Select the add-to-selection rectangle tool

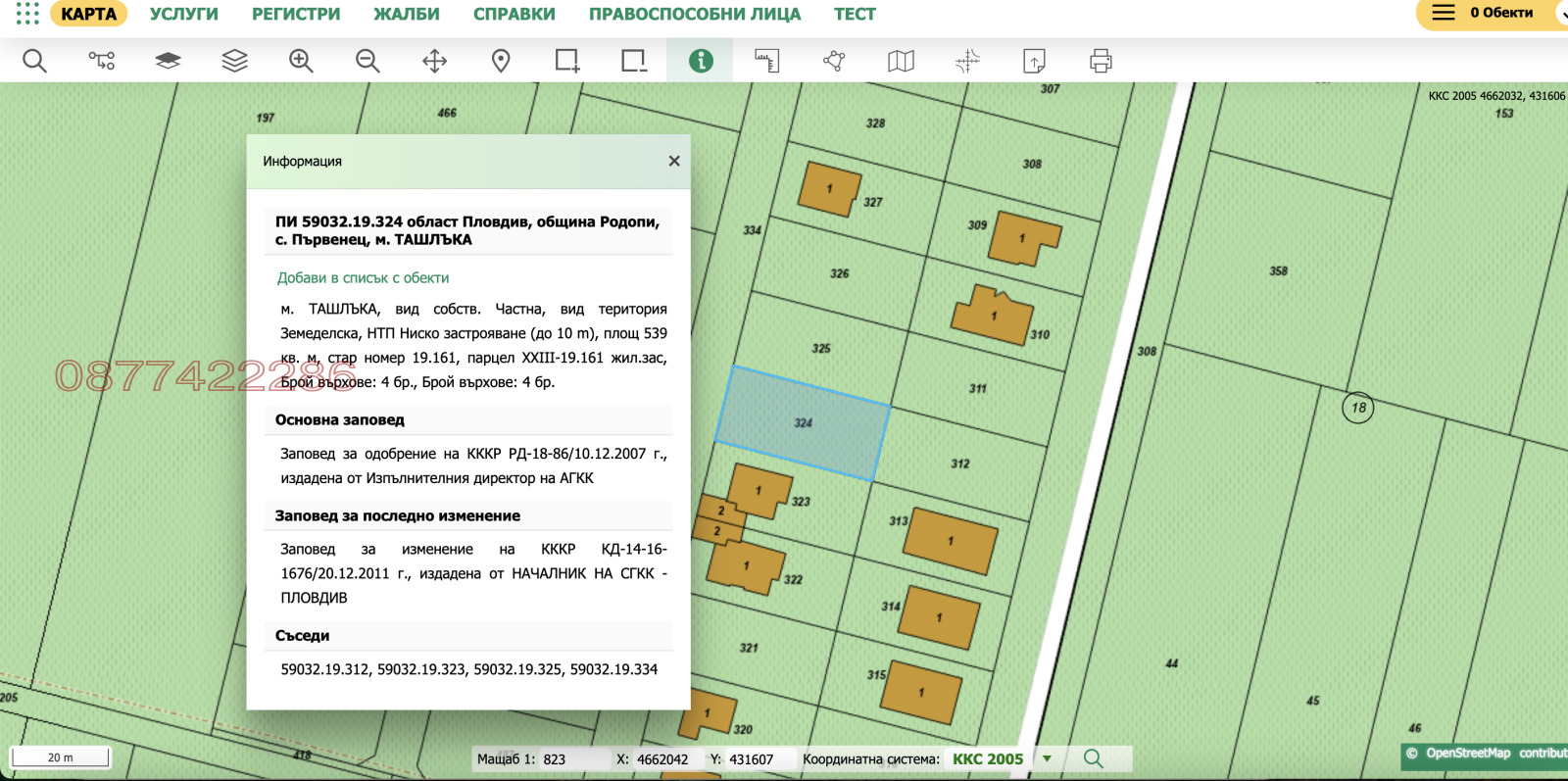tap(567, 61)
